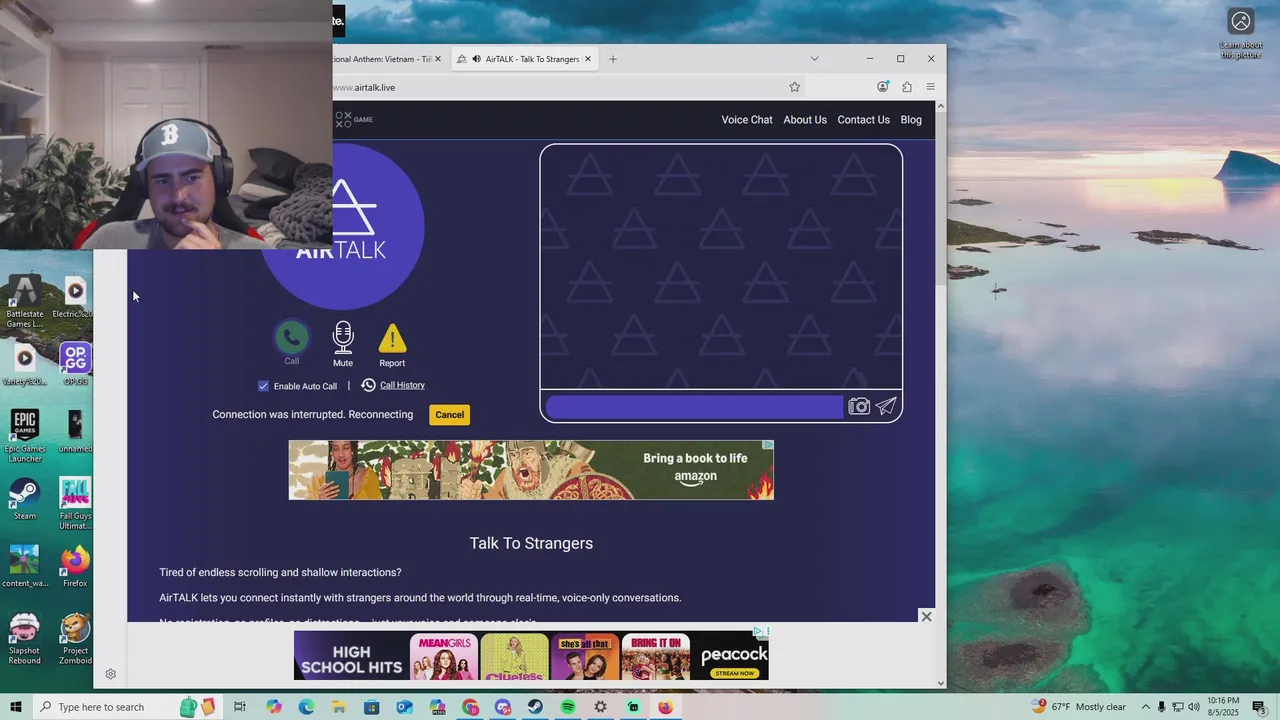The width and height of the screenshot is (1280, 720).
Task: Click the GAME logo link in header
Action: pyautogui.click(x=353, y=120)
